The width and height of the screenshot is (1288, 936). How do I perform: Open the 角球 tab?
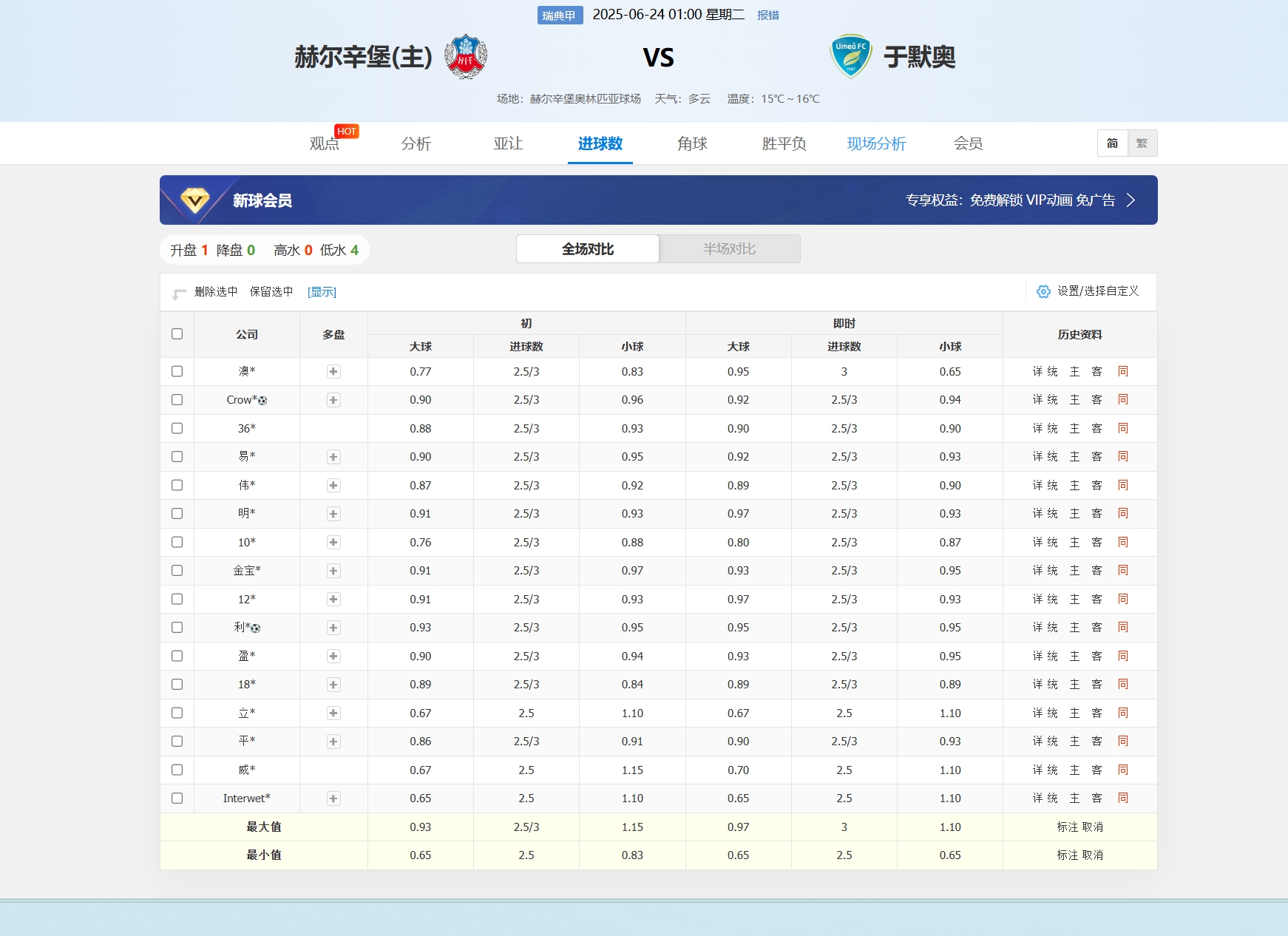point(692,143)
